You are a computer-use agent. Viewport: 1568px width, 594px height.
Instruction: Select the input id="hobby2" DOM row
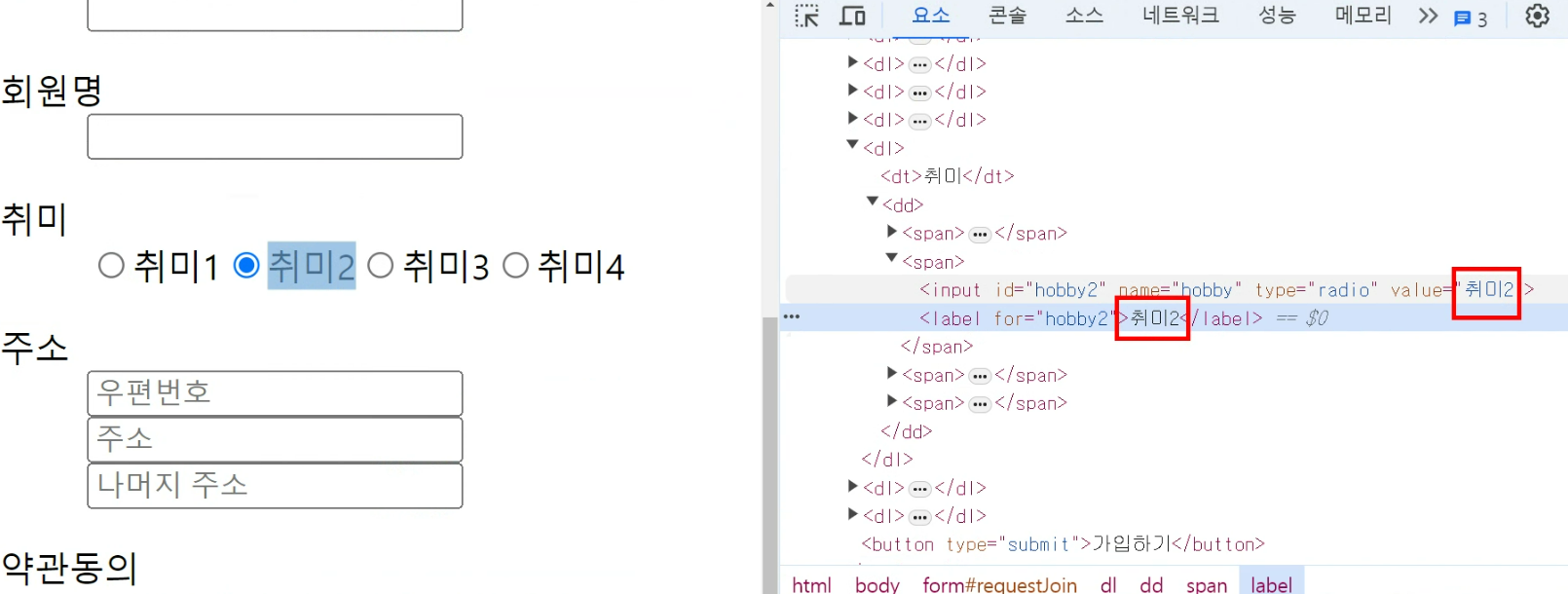click(1176, 289)
